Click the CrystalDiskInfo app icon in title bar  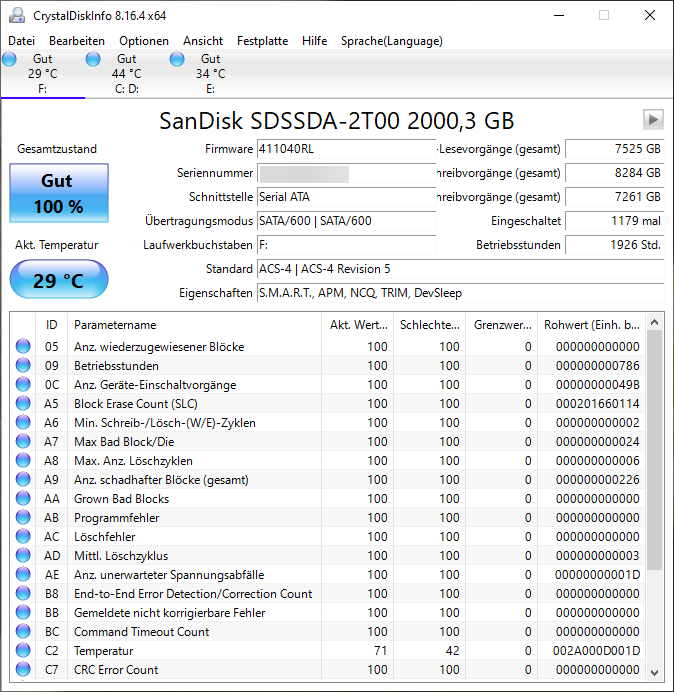tap(17, 15)
